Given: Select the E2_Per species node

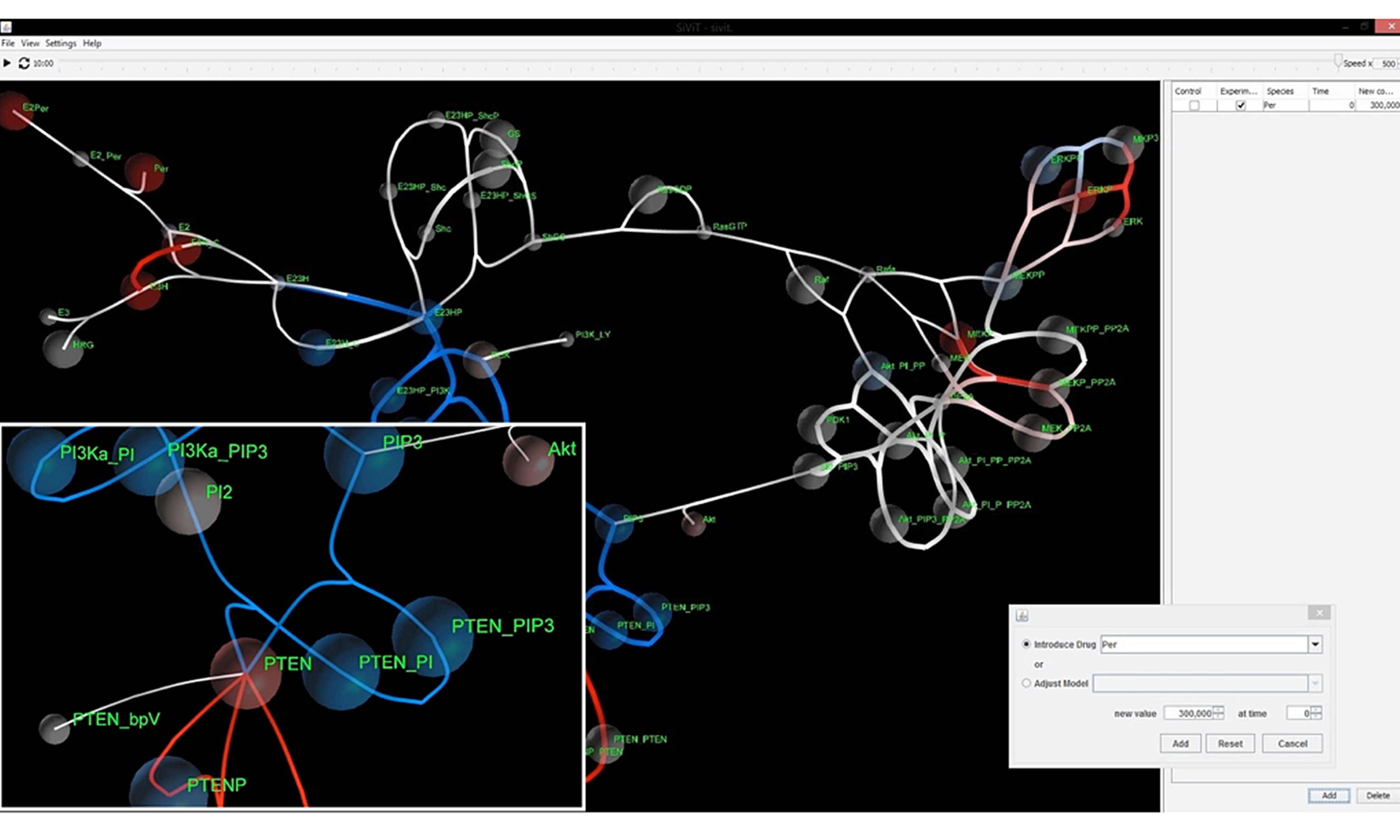Looking at the screenshot, I should point(82,159).
